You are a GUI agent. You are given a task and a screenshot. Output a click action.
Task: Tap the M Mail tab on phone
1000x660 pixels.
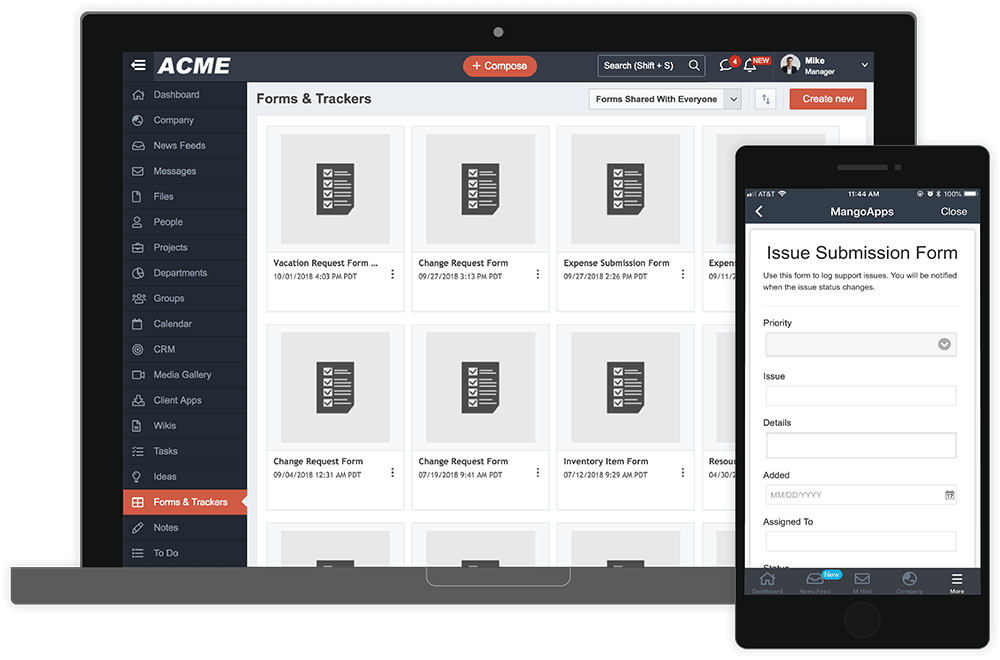click(862, 582)
